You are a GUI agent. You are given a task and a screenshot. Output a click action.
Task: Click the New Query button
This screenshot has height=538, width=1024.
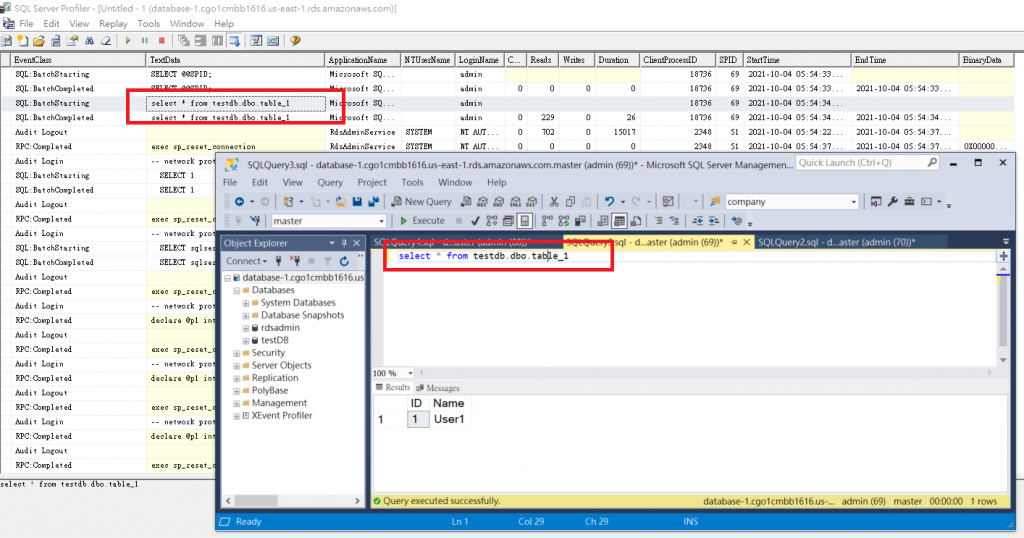pos(421,202)
